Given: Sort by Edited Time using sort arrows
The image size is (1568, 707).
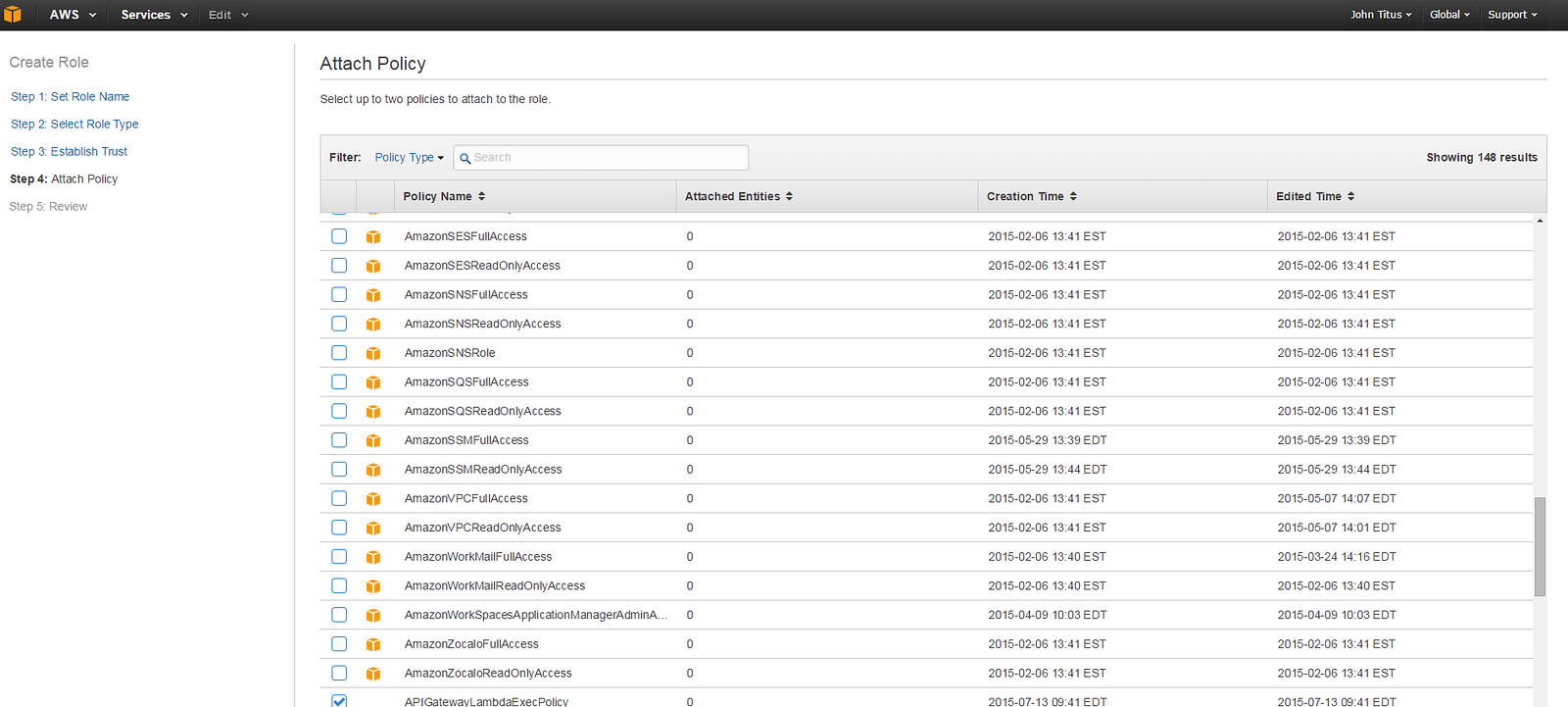Looking at the screenshot, I should [x=1350, y=196].
